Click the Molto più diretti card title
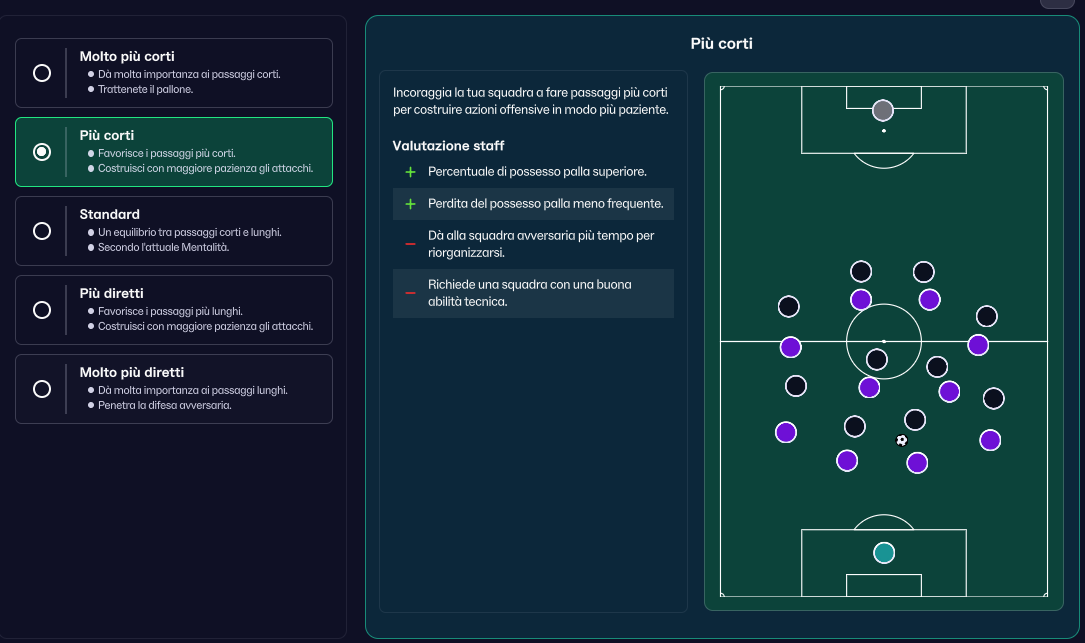Screen dimensions: 1085x643 [131, 372]
